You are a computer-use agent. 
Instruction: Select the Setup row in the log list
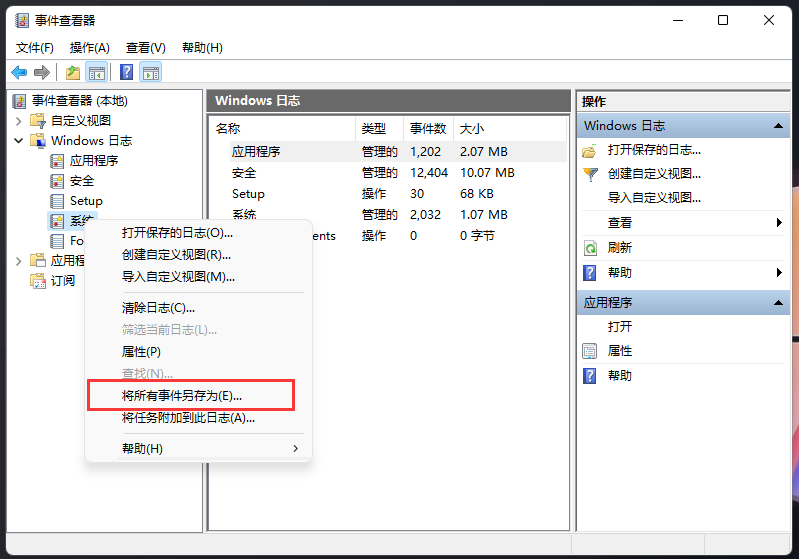(248, 194)
